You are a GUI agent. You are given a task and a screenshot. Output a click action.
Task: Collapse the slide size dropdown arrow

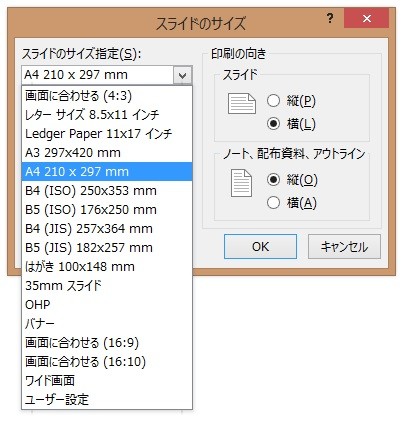click(182, 75)
